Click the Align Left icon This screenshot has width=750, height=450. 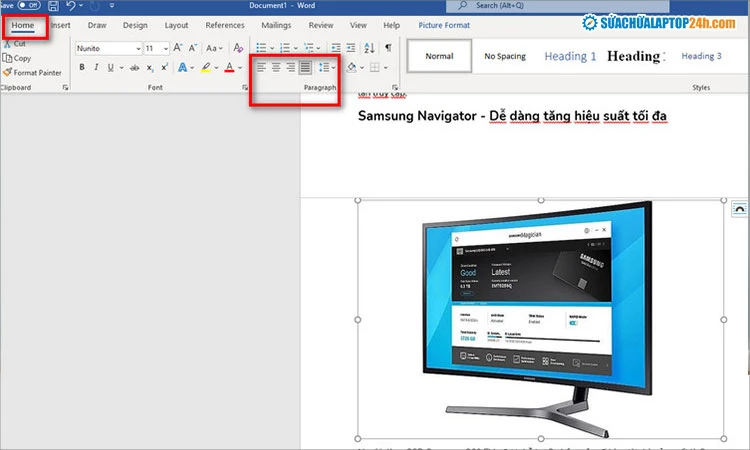(x=261, y=67)
